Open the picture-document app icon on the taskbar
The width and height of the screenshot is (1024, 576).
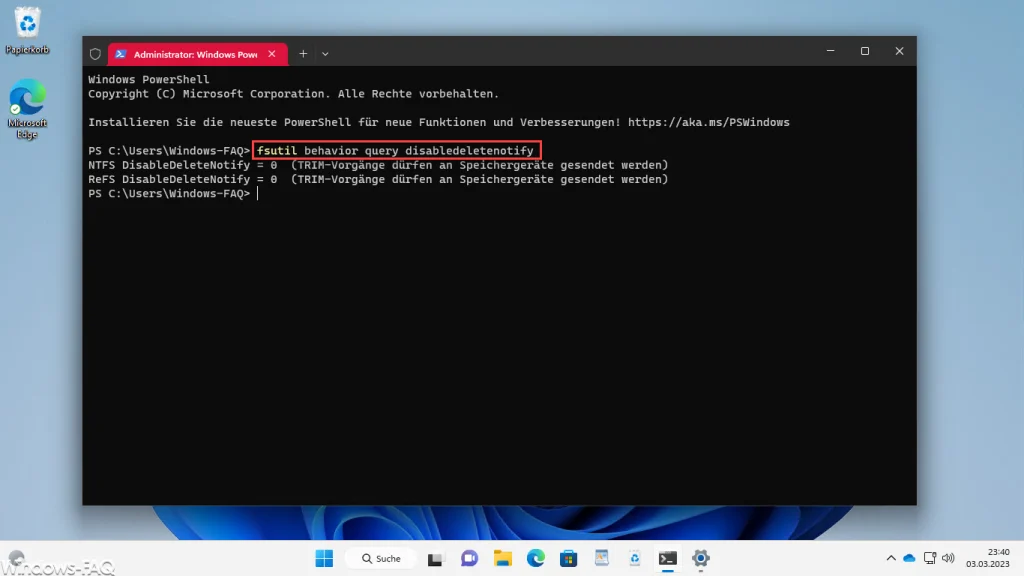tap(601, 558)
